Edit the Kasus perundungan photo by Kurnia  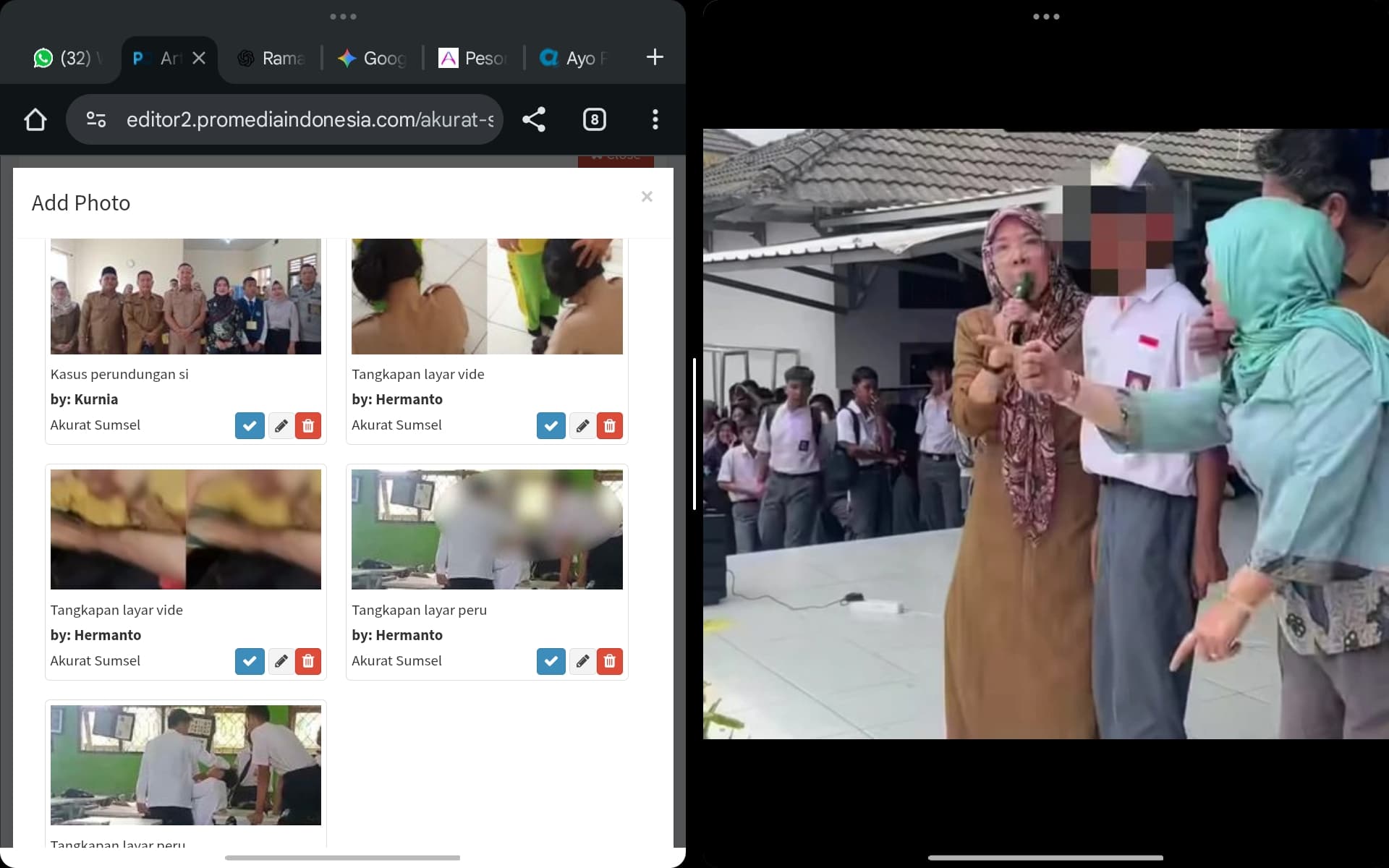pyautogui.click(x=281, y=425)
